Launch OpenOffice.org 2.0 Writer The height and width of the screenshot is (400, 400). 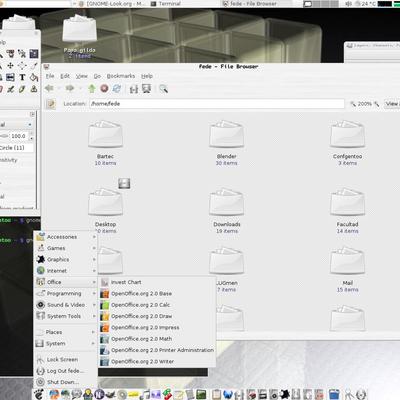[157, 361]
